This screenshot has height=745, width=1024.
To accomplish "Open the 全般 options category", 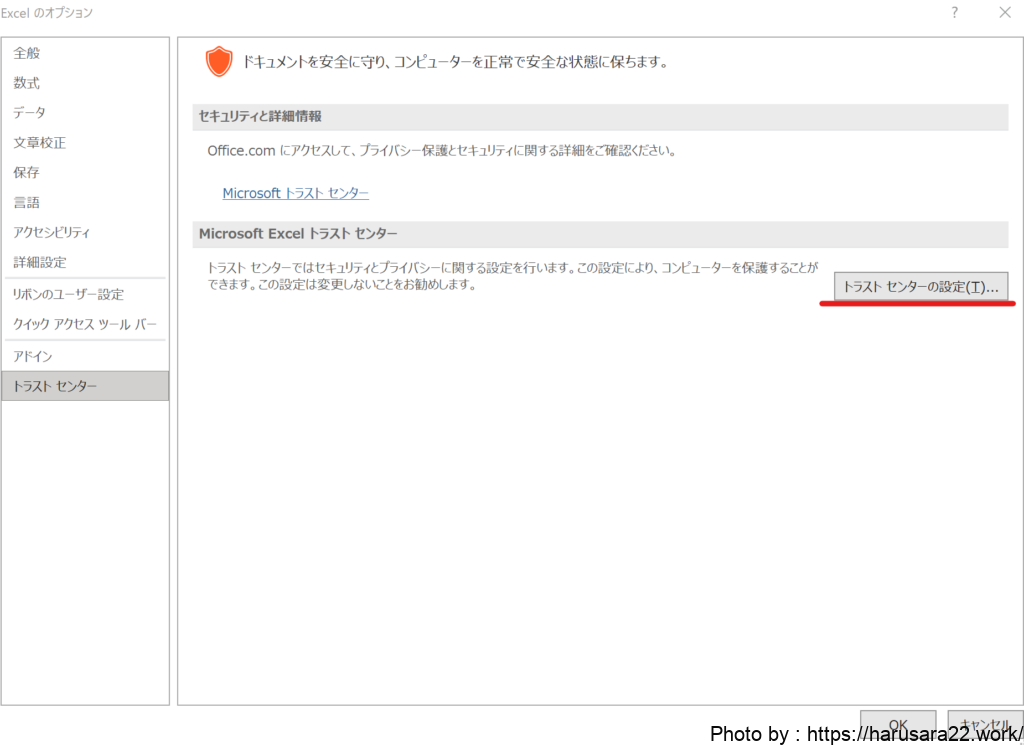I will [27, 53].
